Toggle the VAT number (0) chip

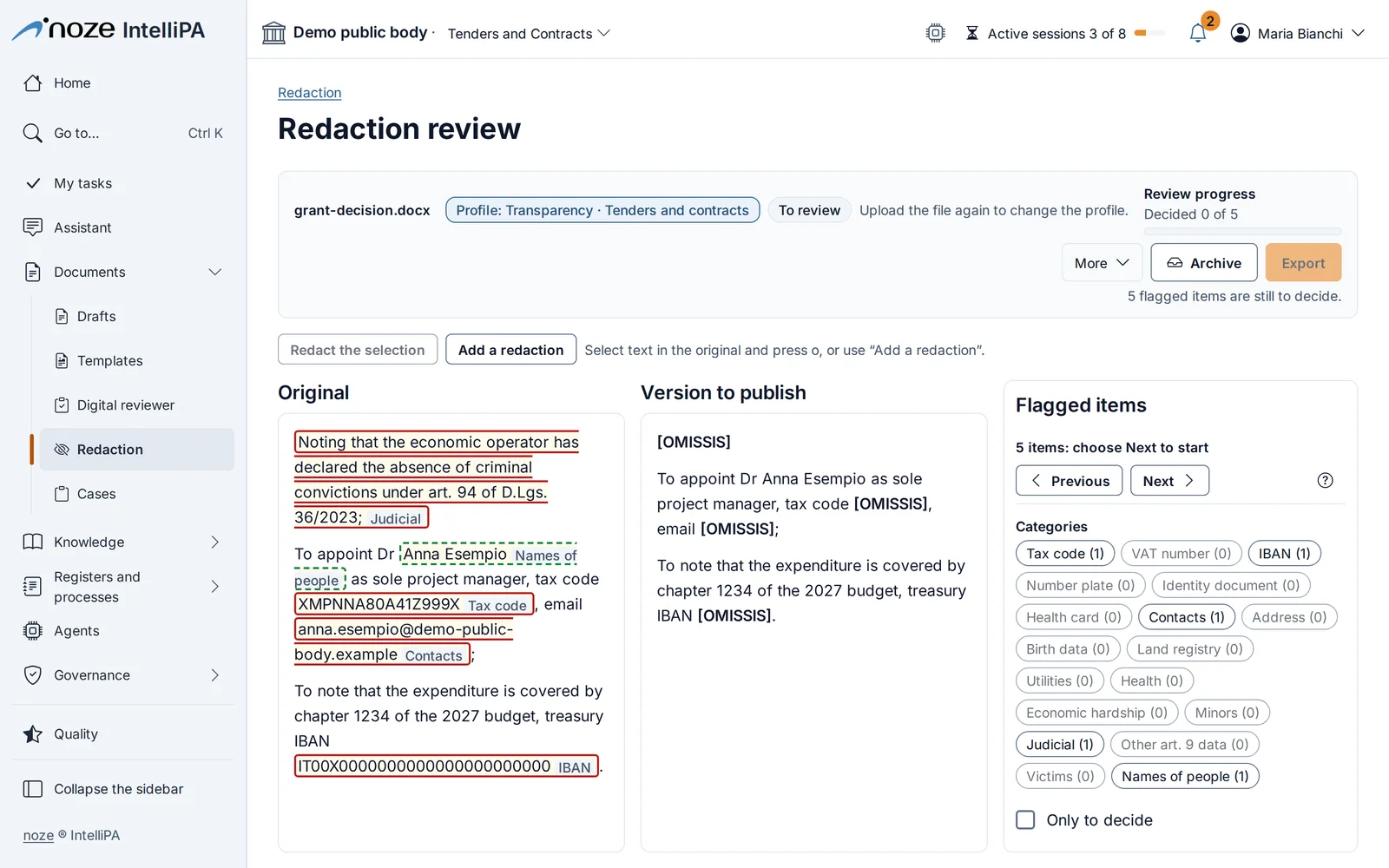tap(1182, 554)
